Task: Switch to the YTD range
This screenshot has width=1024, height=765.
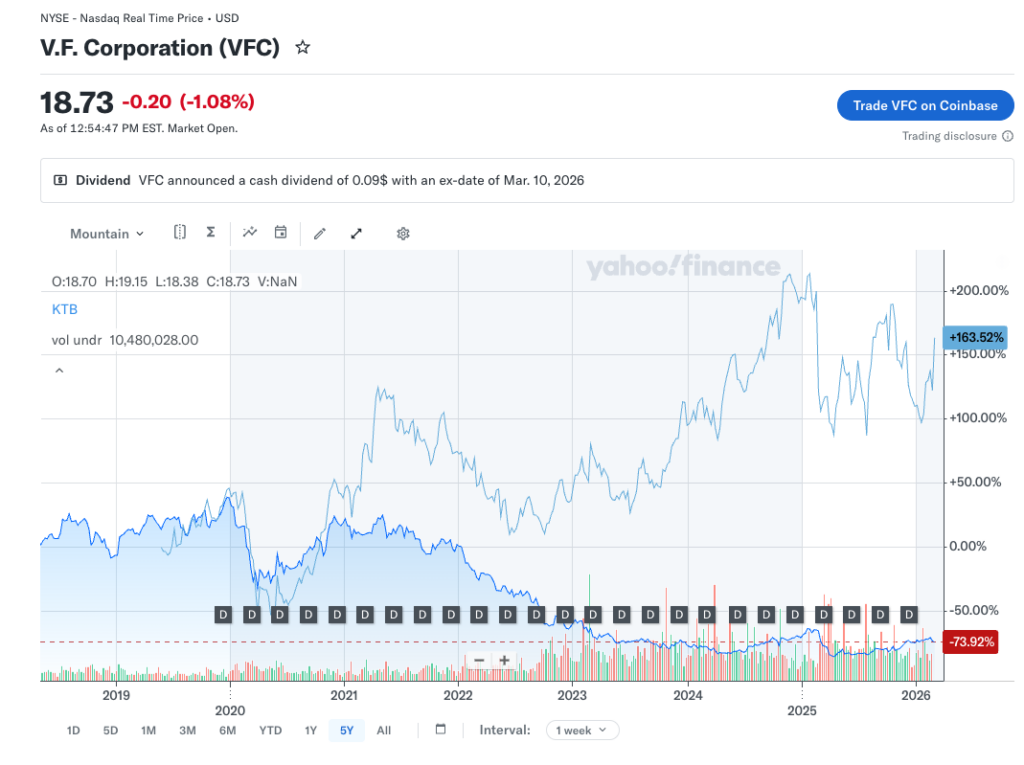Action: [x=270, y=730]
